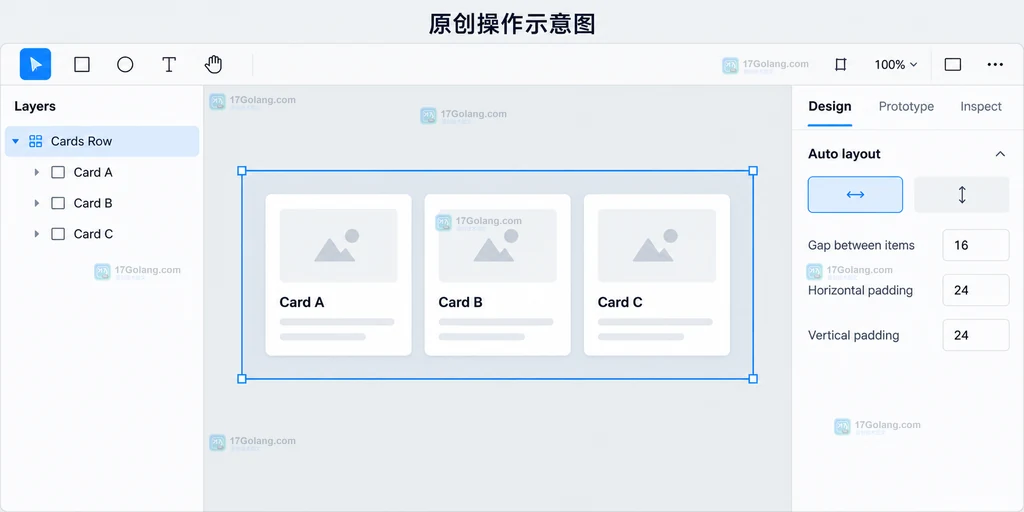The width and height of the screenshot is (1024, 512).
Task: Expand the Card A layer
Action: coord(37,172)
